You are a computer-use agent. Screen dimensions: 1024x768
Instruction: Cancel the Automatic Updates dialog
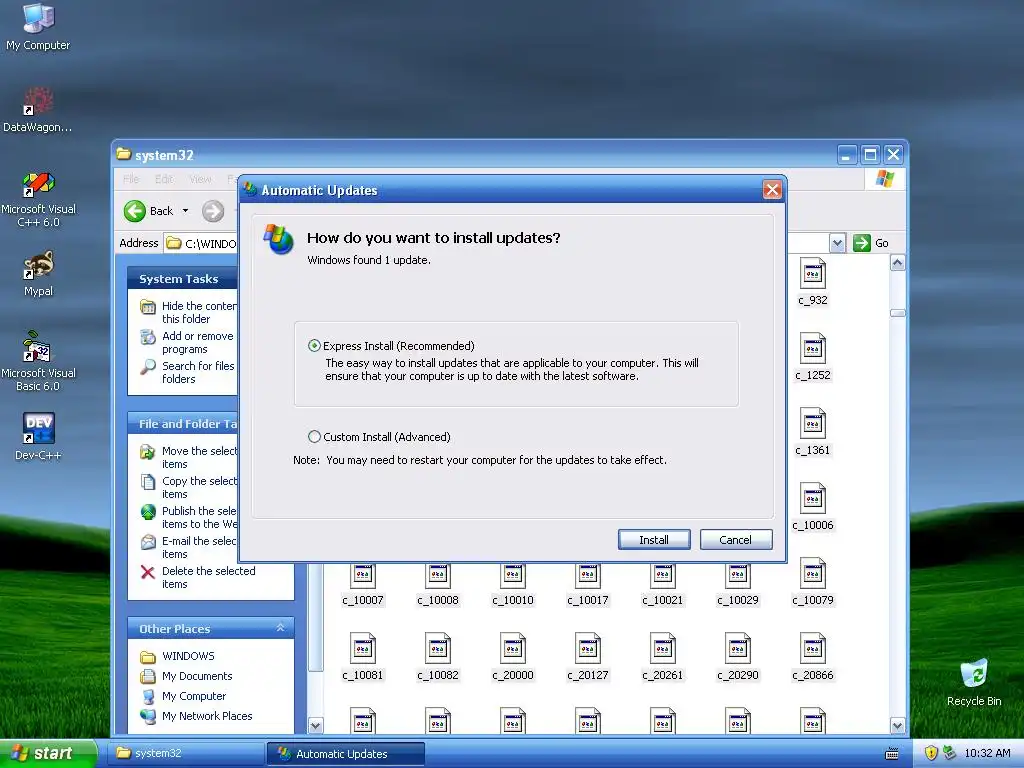(736, 539)
